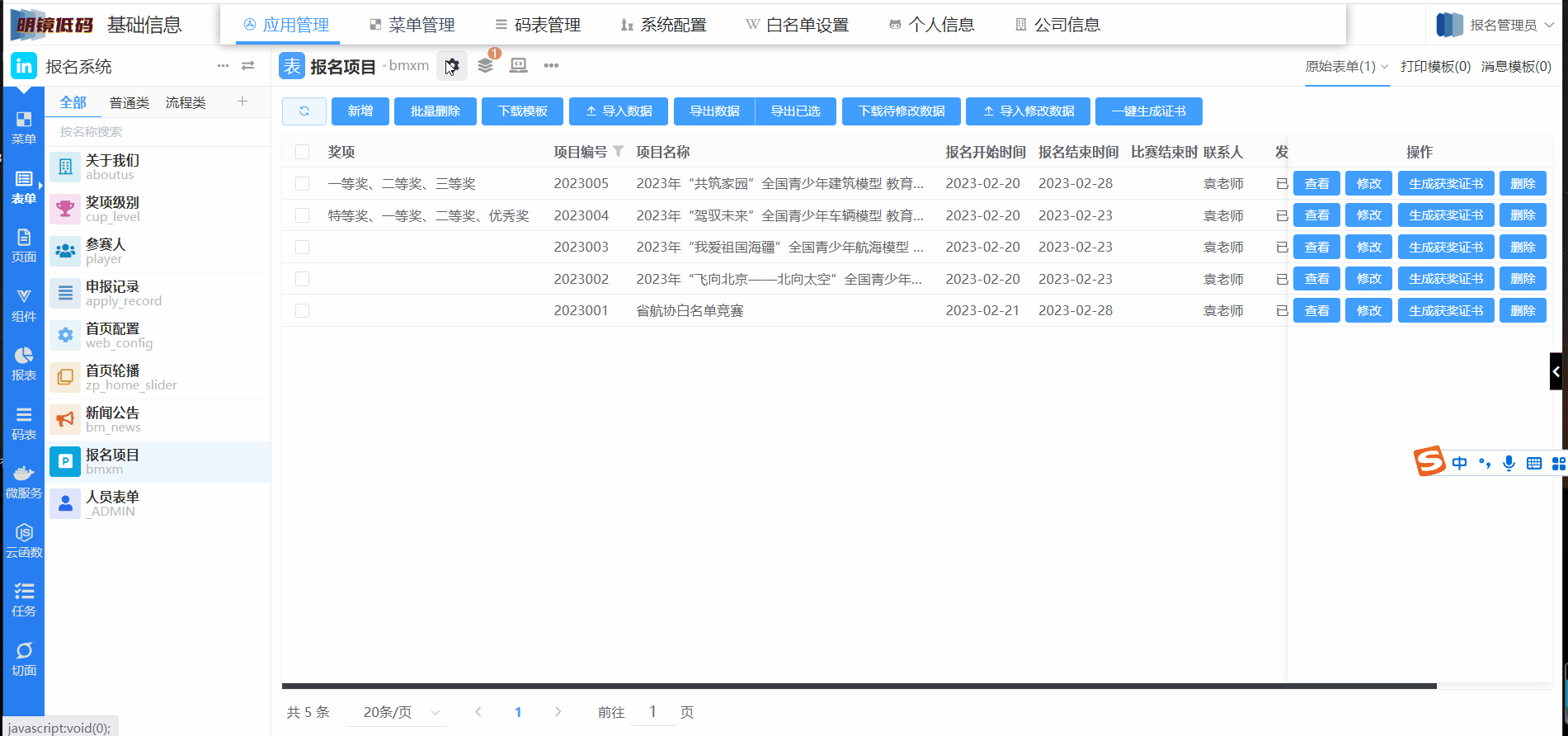Open the 公司信息 top tab
Viewport: 1568px width, 736px height.
(1057, 25)
